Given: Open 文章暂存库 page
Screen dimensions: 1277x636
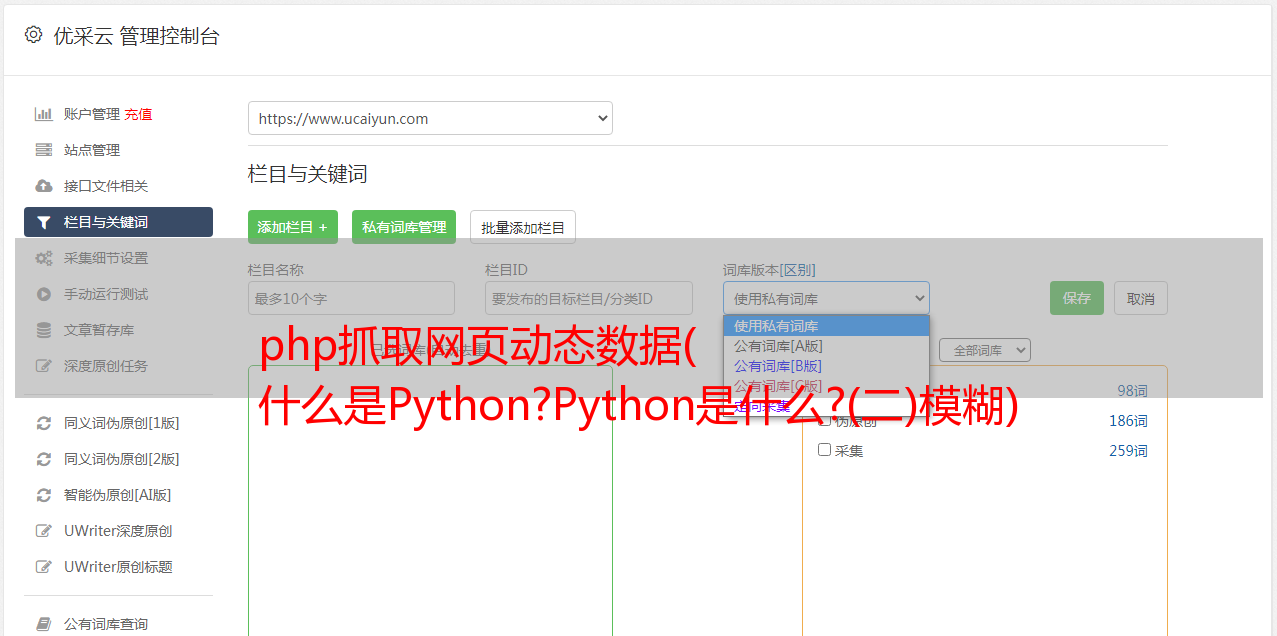Looking at the screenshot, I should [x=99, y=330].
